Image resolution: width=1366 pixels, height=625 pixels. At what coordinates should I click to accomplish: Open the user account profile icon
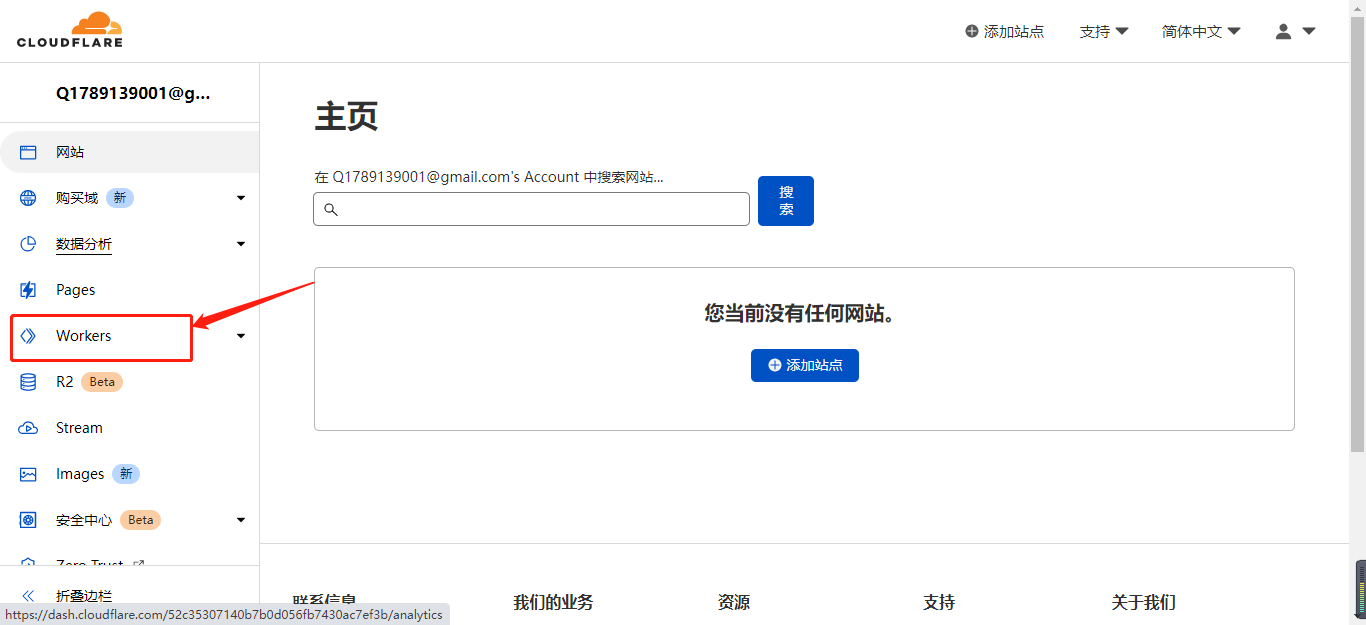click(1284, 31)
